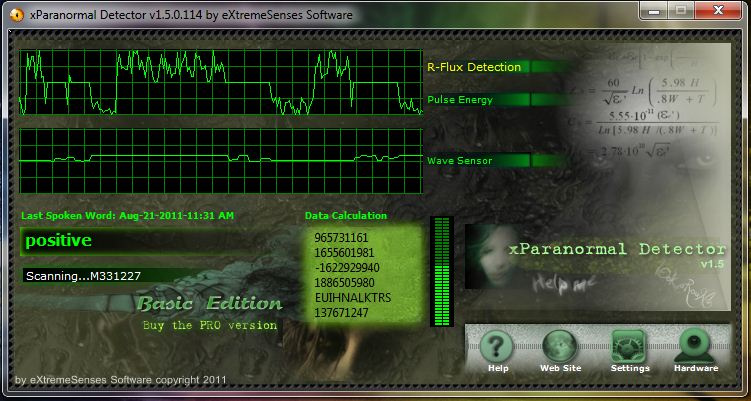Click the Wave Sensor indicator bar

click(498, 160)
